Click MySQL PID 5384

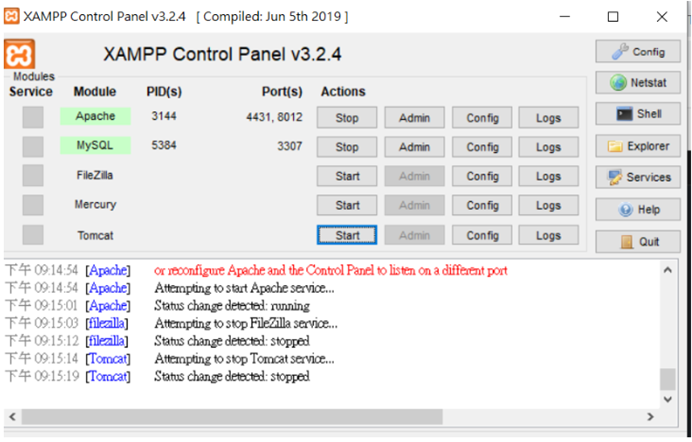[164, 145]
